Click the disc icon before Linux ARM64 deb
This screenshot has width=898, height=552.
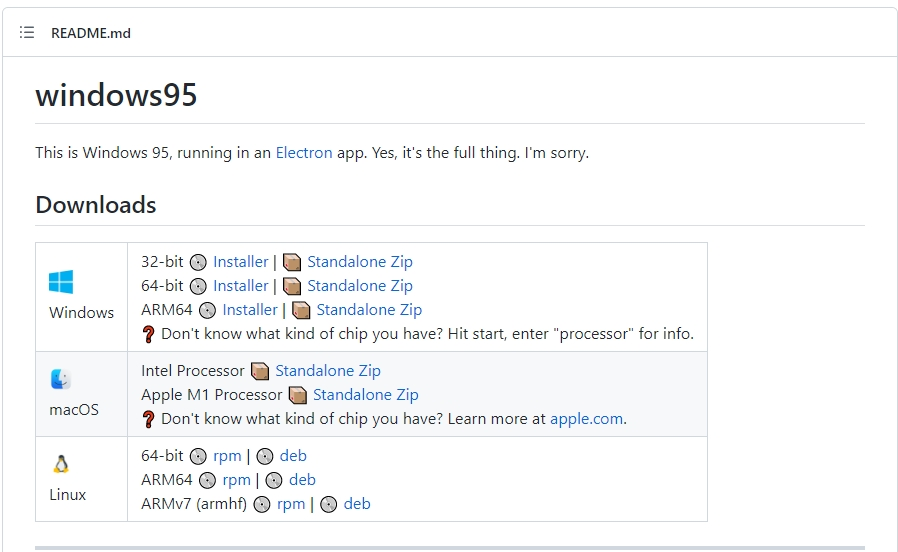point(274,480)
